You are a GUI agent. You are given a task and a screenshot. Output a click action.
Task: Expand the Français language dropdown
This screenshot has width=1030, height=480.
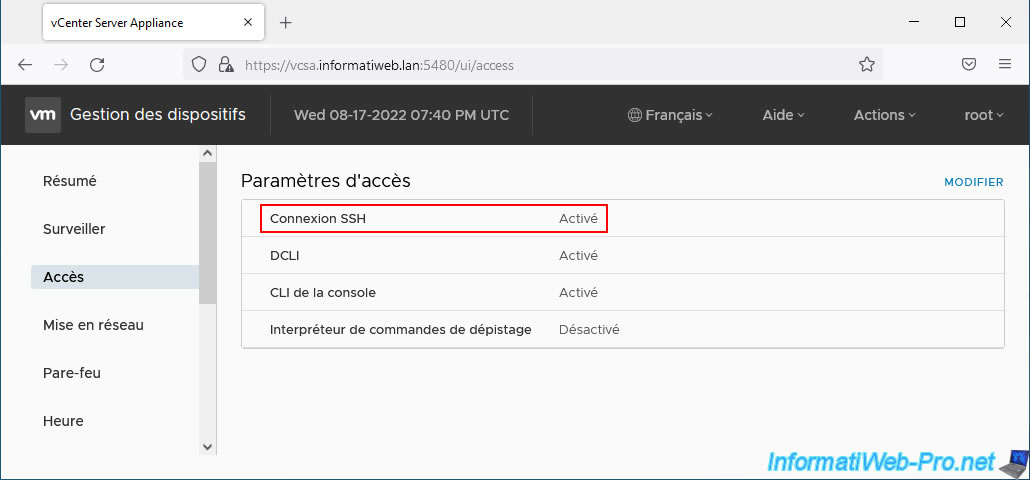670,115
